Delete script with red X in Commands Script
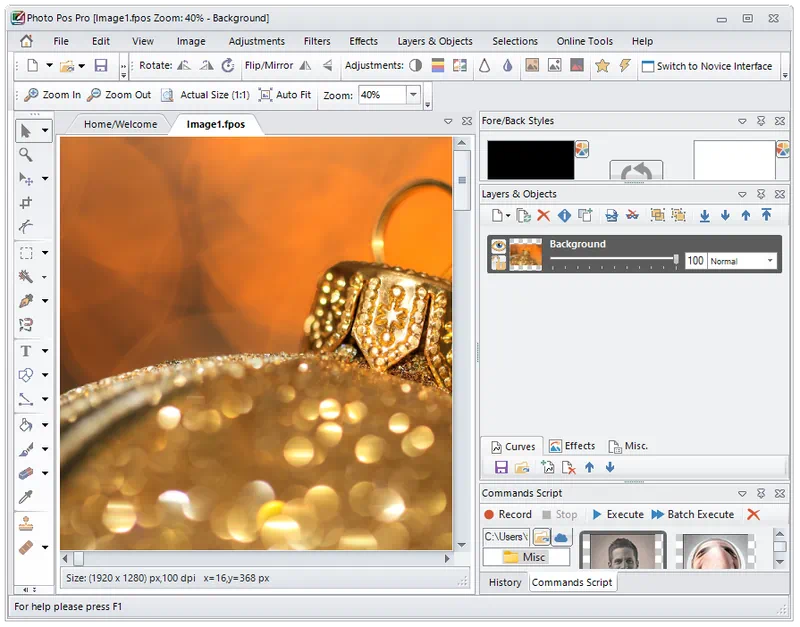The height and width of the screenshot is (627, 800). tap(754, 514)
